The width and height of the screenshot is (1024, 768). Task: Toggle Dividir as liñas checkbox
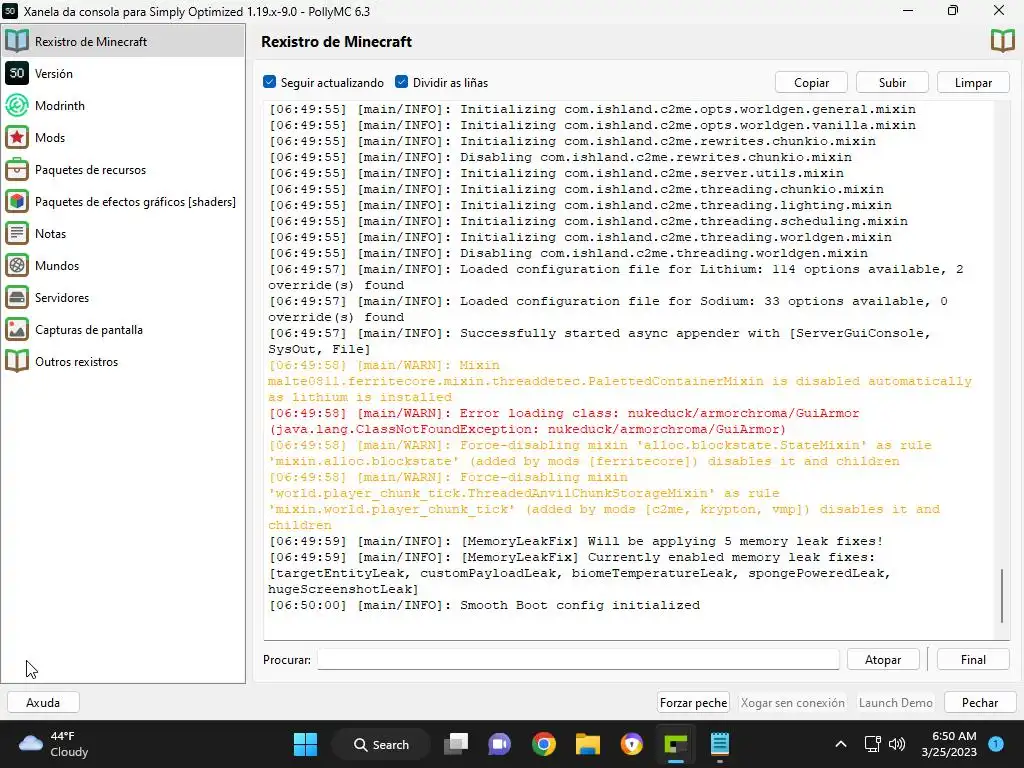click(x=402, y=82)
